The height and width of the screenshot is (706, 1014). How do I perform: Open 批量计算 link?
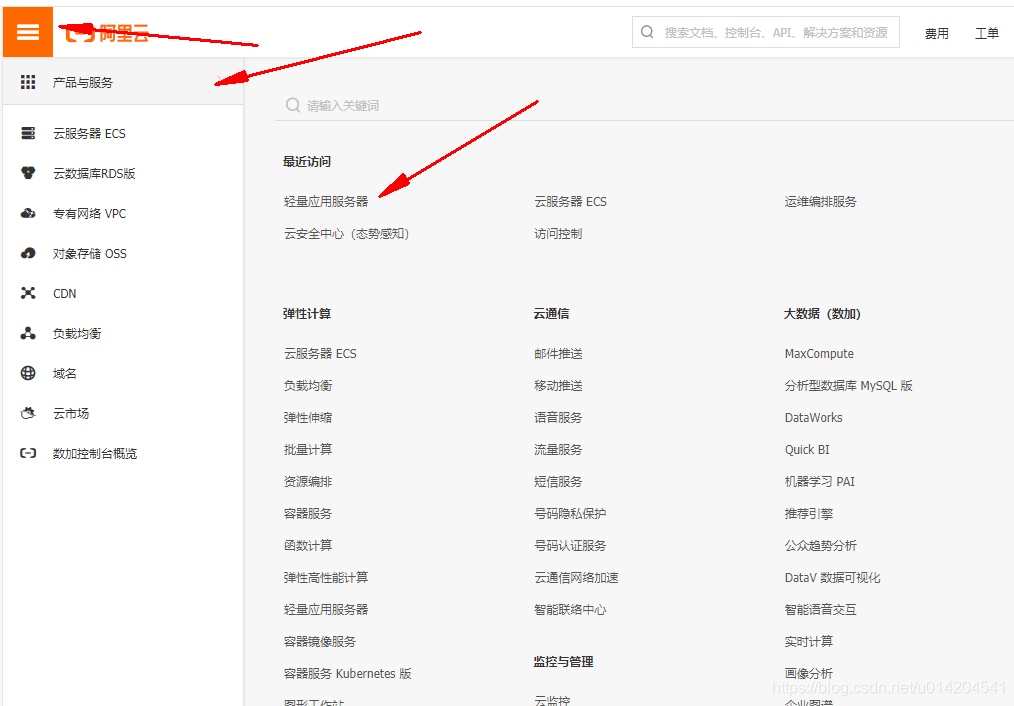coord(308,449)
